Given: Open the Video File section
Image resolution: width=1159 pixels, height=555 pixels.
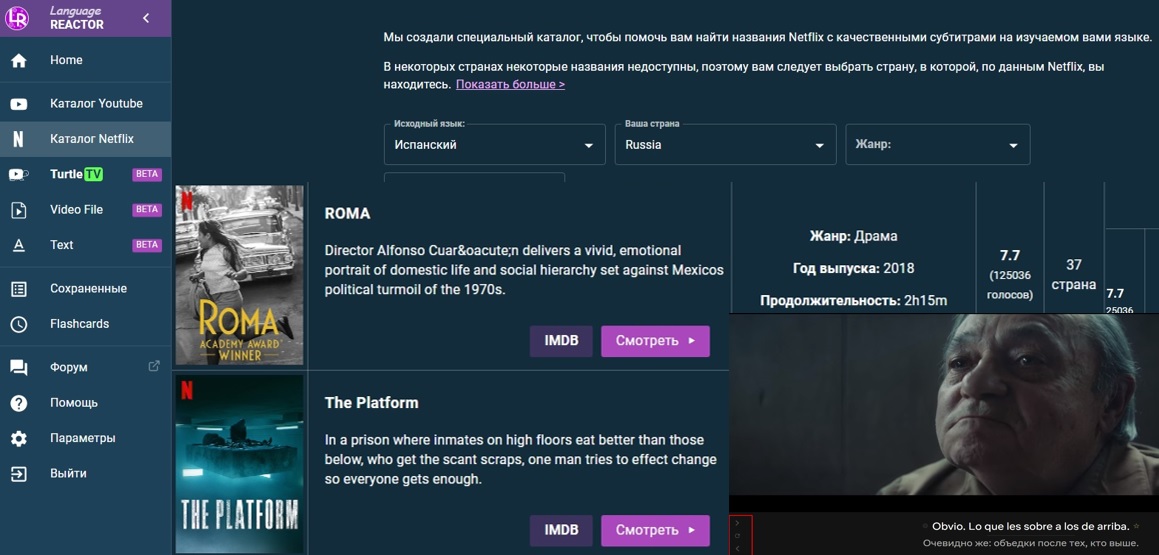Looking at the screenshot, I should pos(86,209).
